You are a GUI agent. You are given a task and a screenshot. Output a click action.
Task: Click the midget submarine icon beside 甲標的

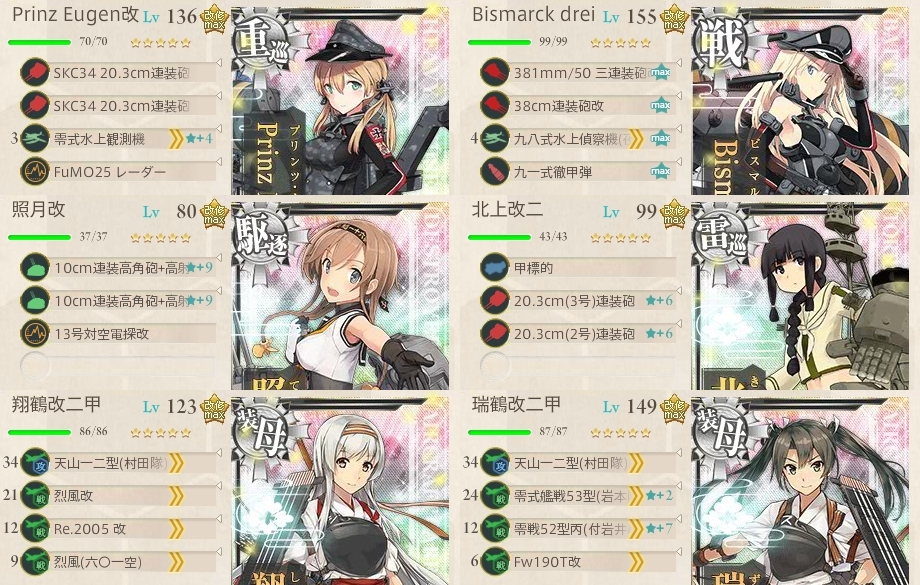[495, 268]
